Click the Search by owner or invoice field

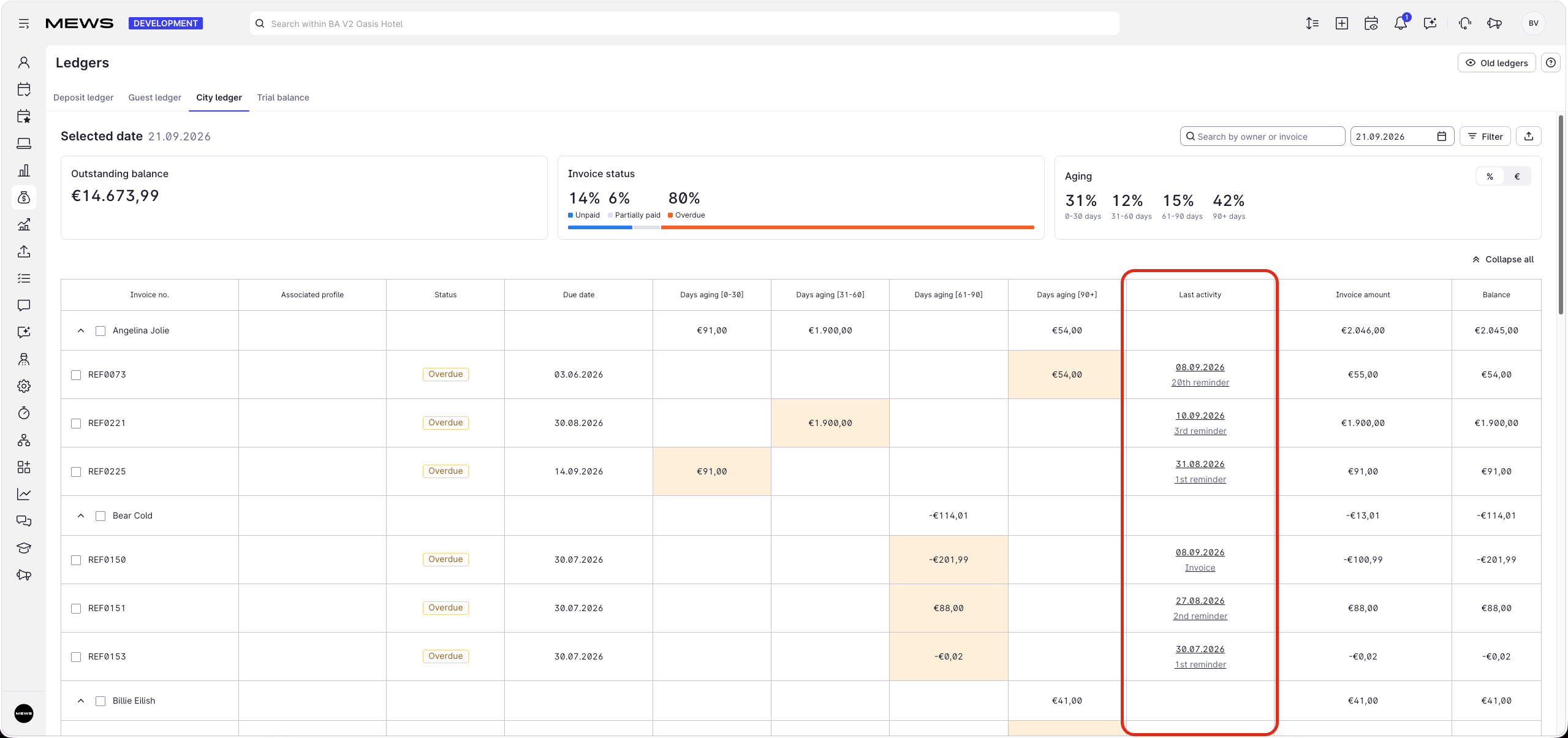[1262, 136]
